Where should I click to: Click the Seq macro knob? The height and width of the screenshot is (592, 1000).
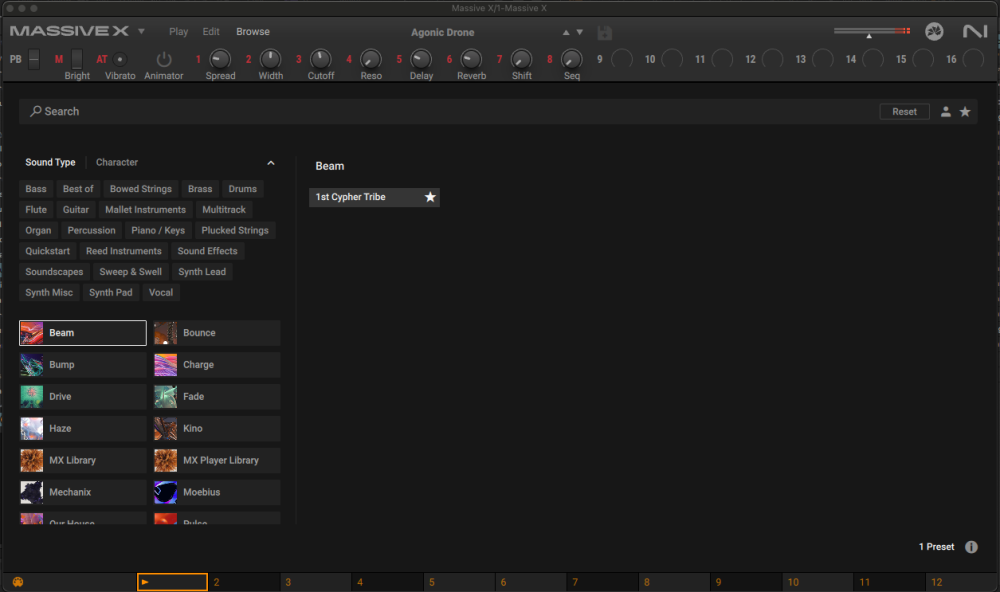point(571,59)
